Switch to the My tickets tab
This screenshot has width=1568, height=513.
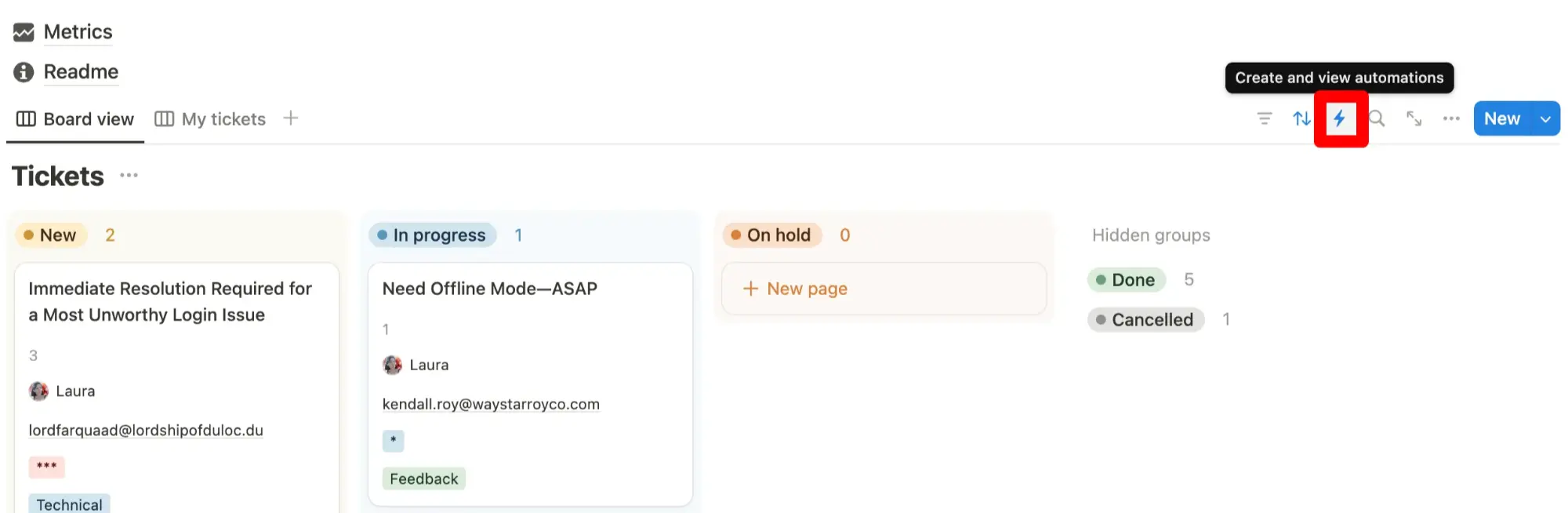click(x=210, y=119)
